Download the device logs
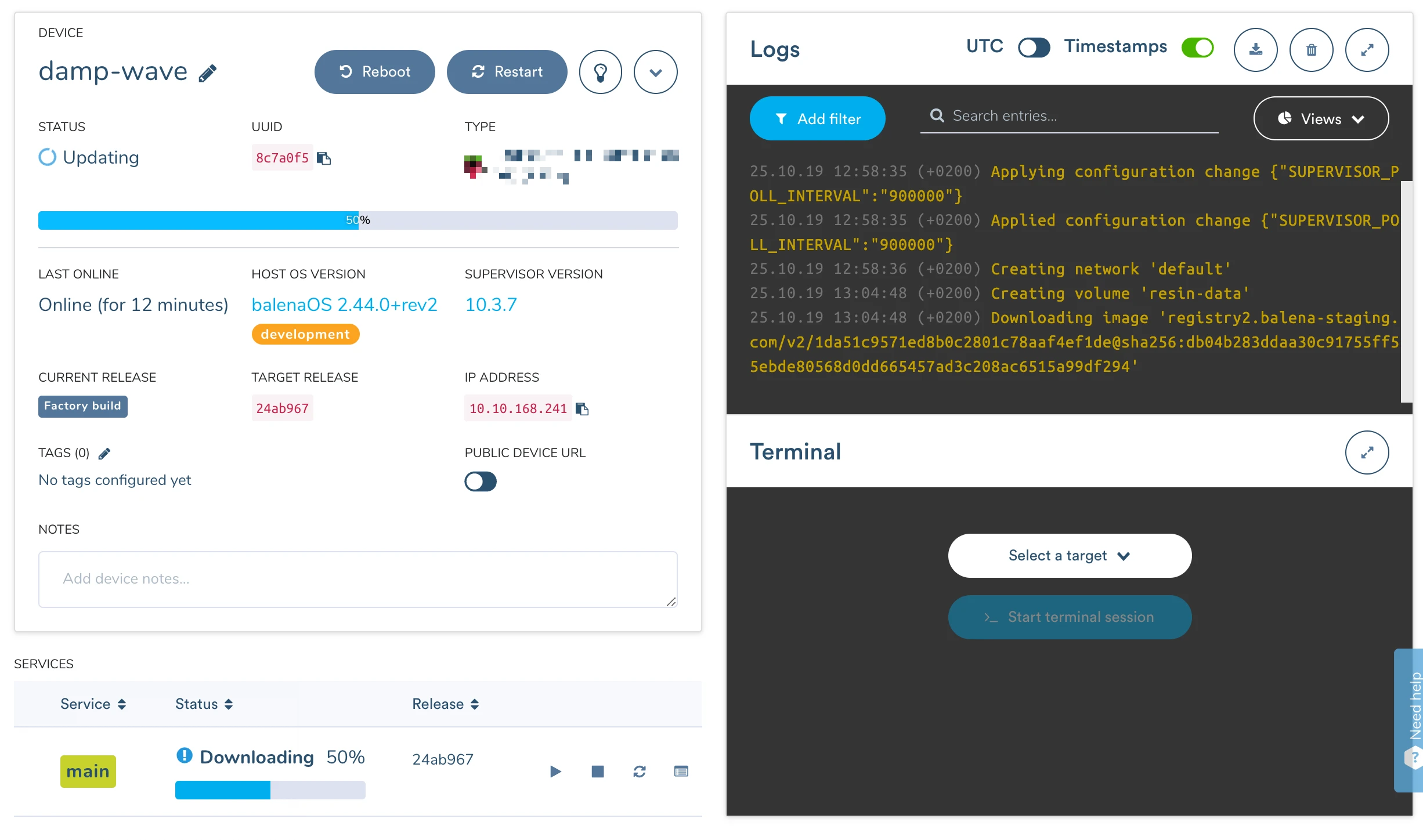 point(1256,50)
